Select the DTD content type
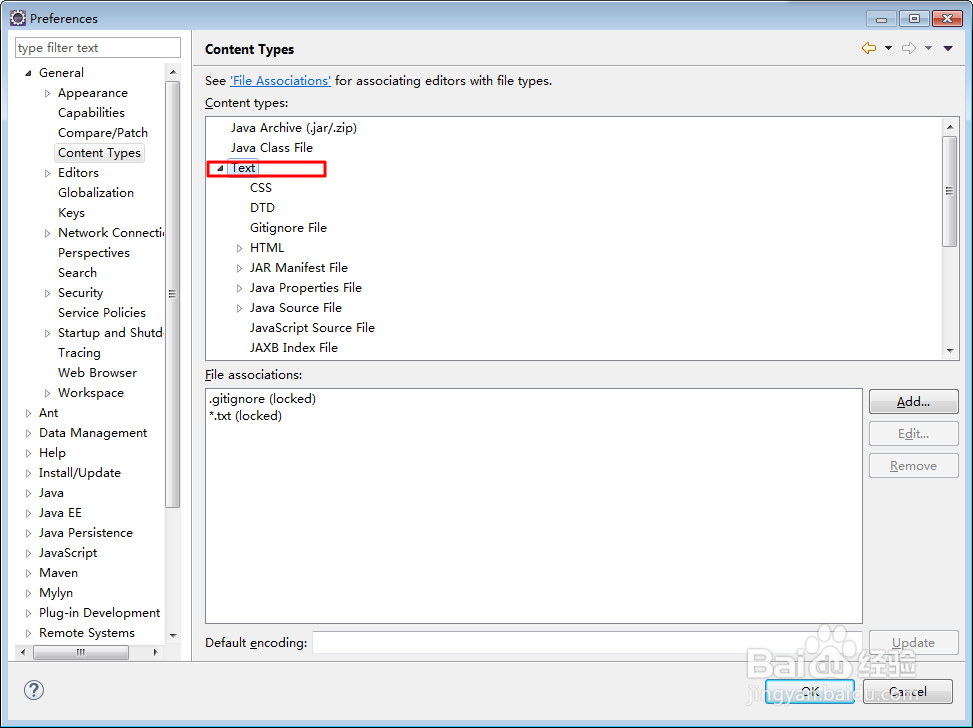 tap(262, 207)
